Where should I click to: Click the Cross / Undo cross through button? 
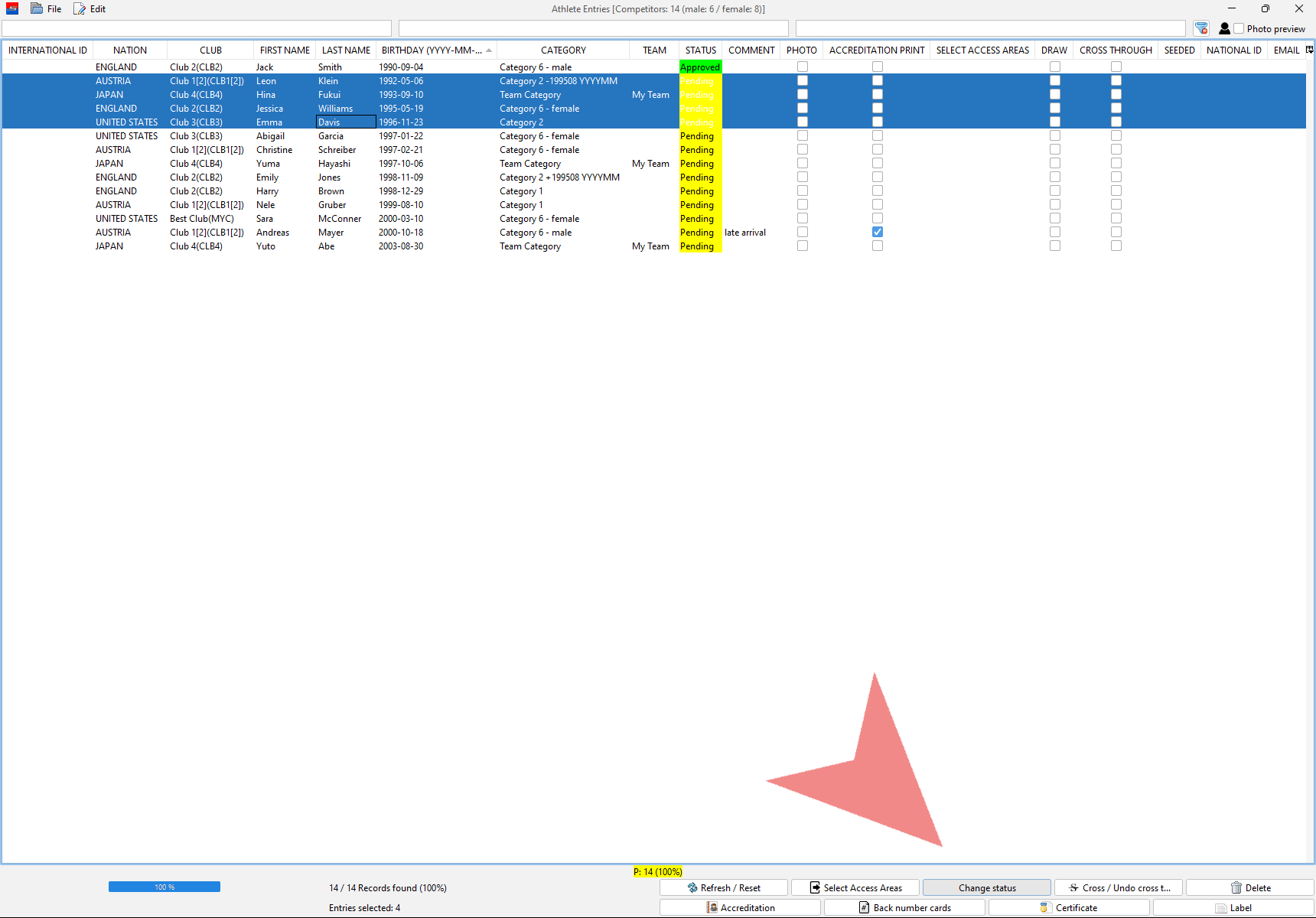[x=1119, y=887]
